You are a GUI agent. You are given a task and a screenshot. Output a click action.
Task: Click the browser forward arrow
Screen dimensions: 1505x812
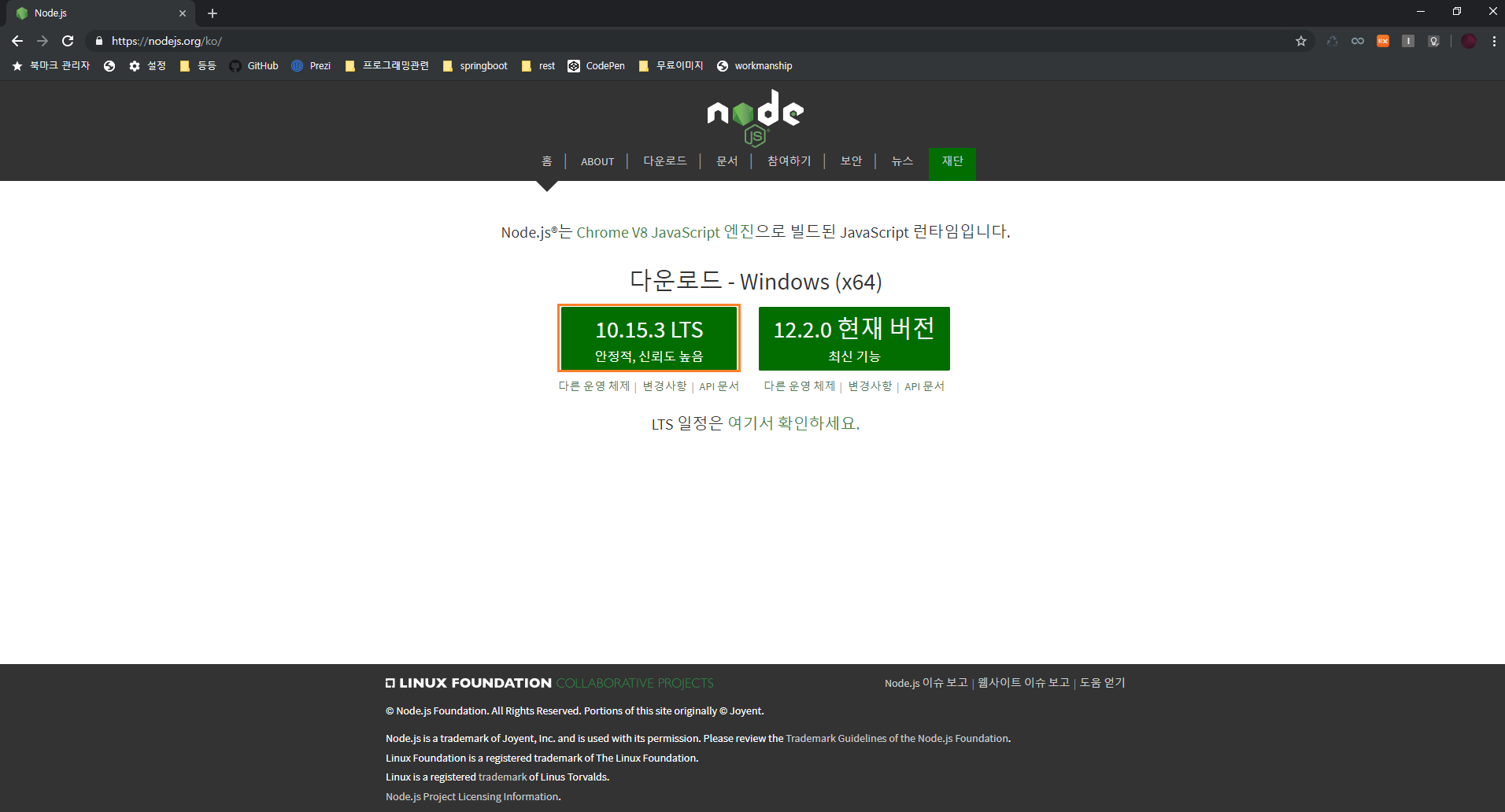point(43,41)
